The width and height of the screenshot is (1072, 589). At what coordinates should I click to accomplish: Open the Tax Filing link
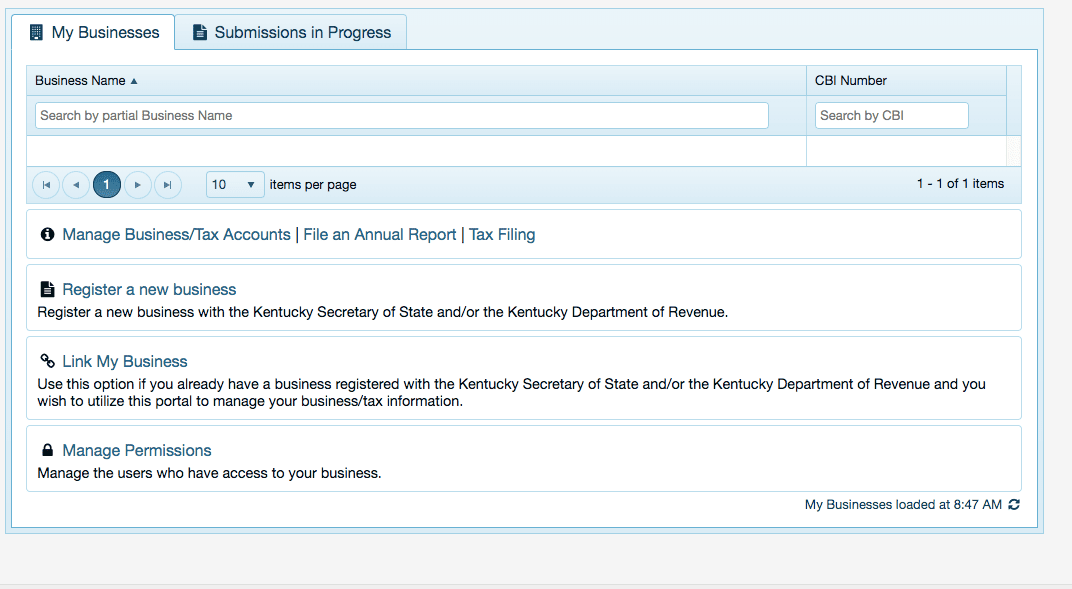coord(502,233)
